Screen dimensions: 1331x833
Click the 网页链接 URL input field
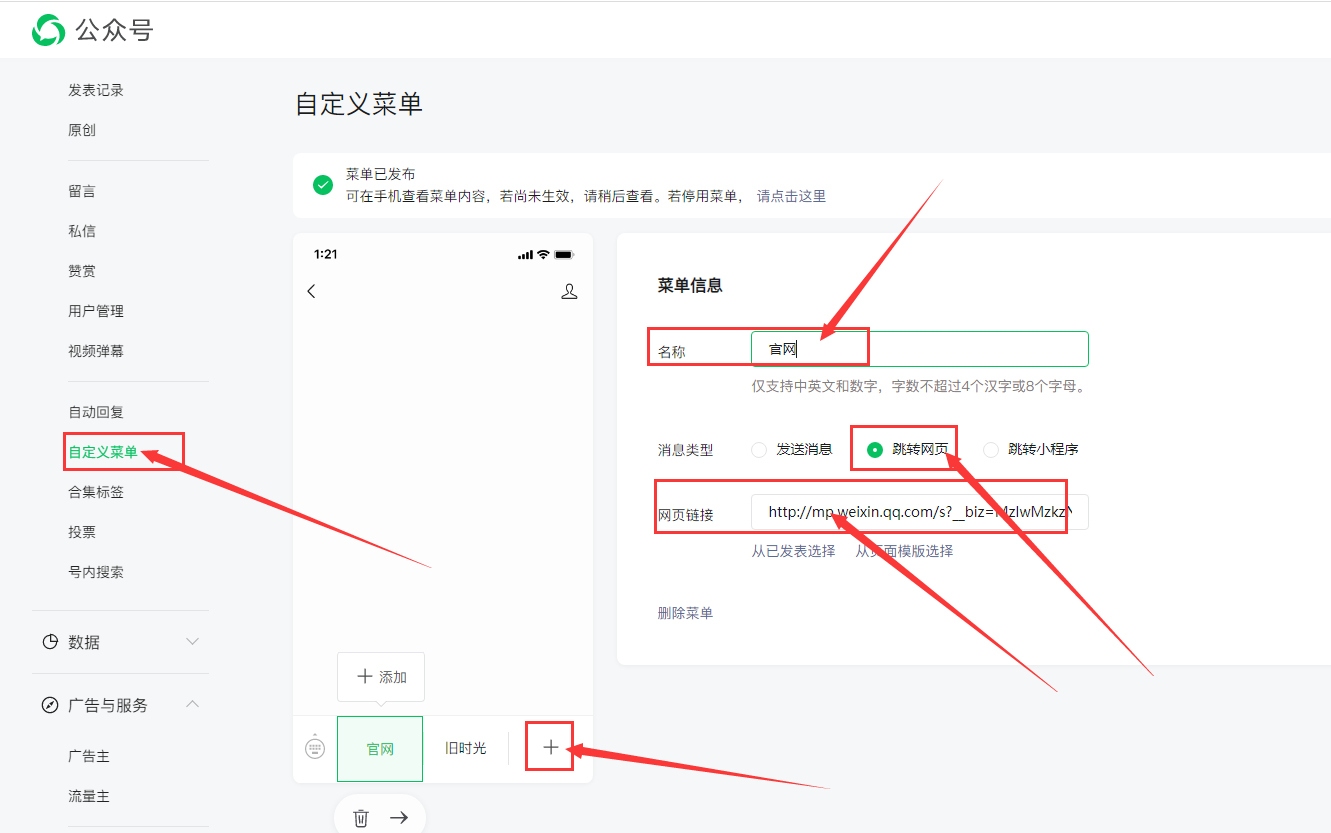pyautogui.click(x=919, y=510)
